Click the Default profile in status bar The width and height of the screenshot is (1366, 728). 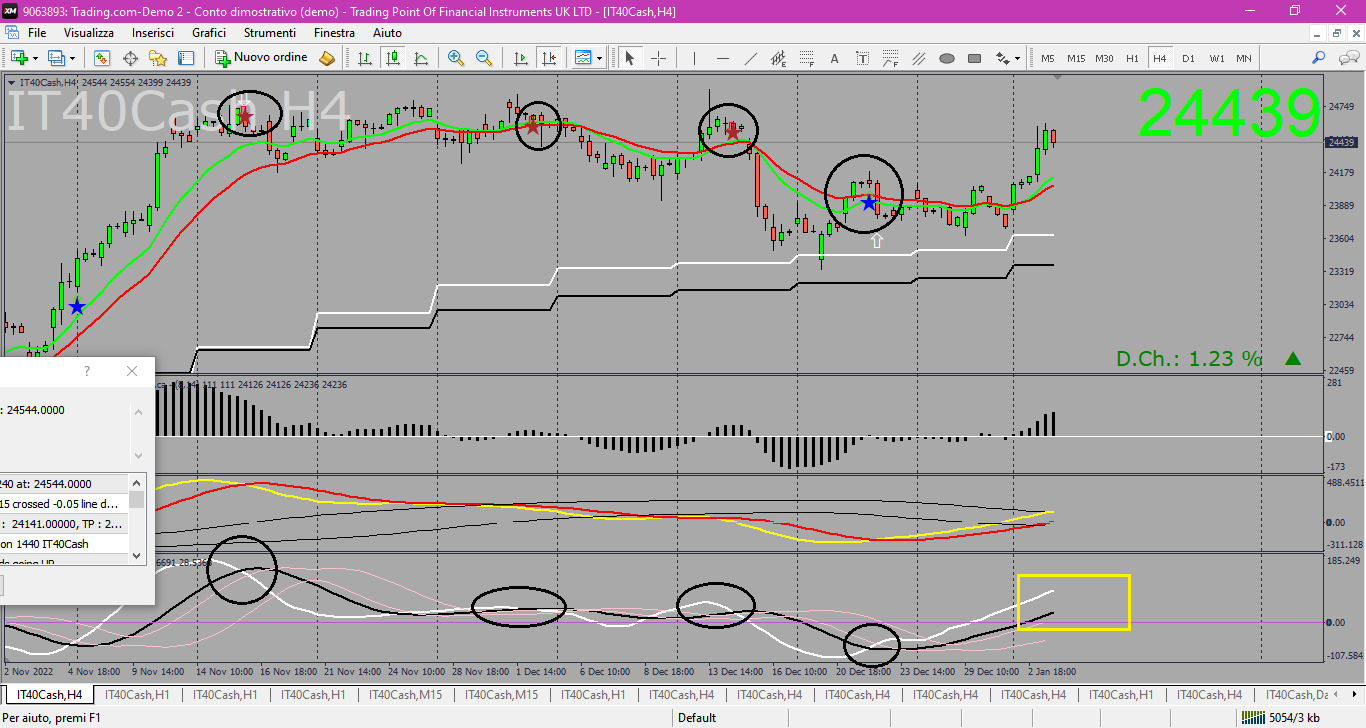[697, 717]
